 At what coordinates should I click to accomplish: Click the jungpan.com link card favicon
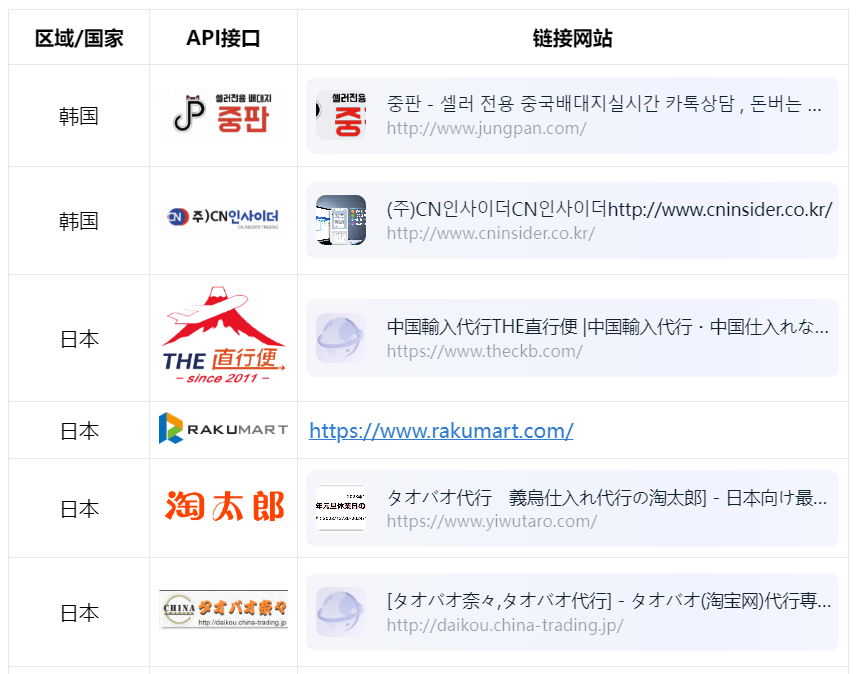(x=341, y=115)
